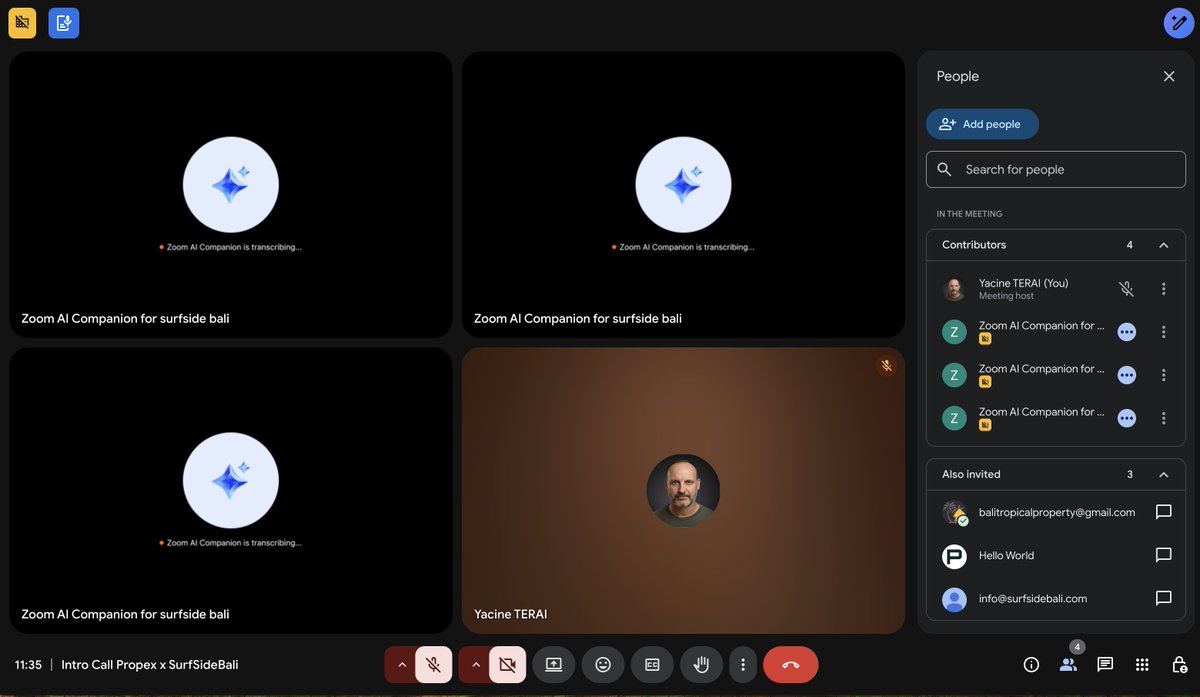Screen dimensions: 1200x697
Task: Select the Hello World invitee name
Action: (1006, 555)
